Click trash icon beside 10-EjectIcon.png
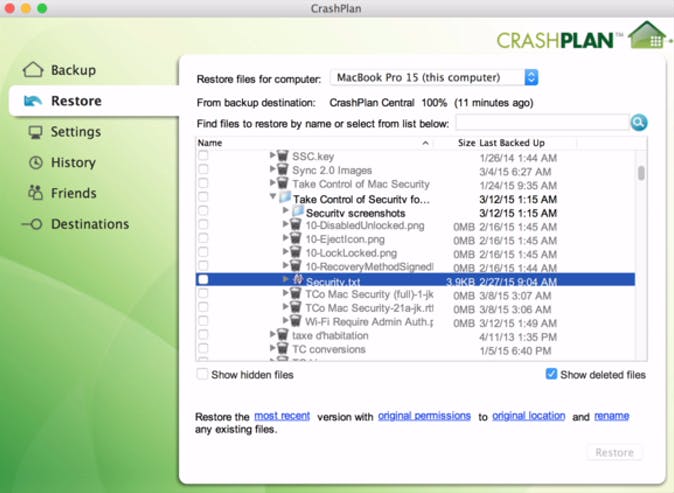Viewport: 674px width, 493px height. (x=295, y=238)
